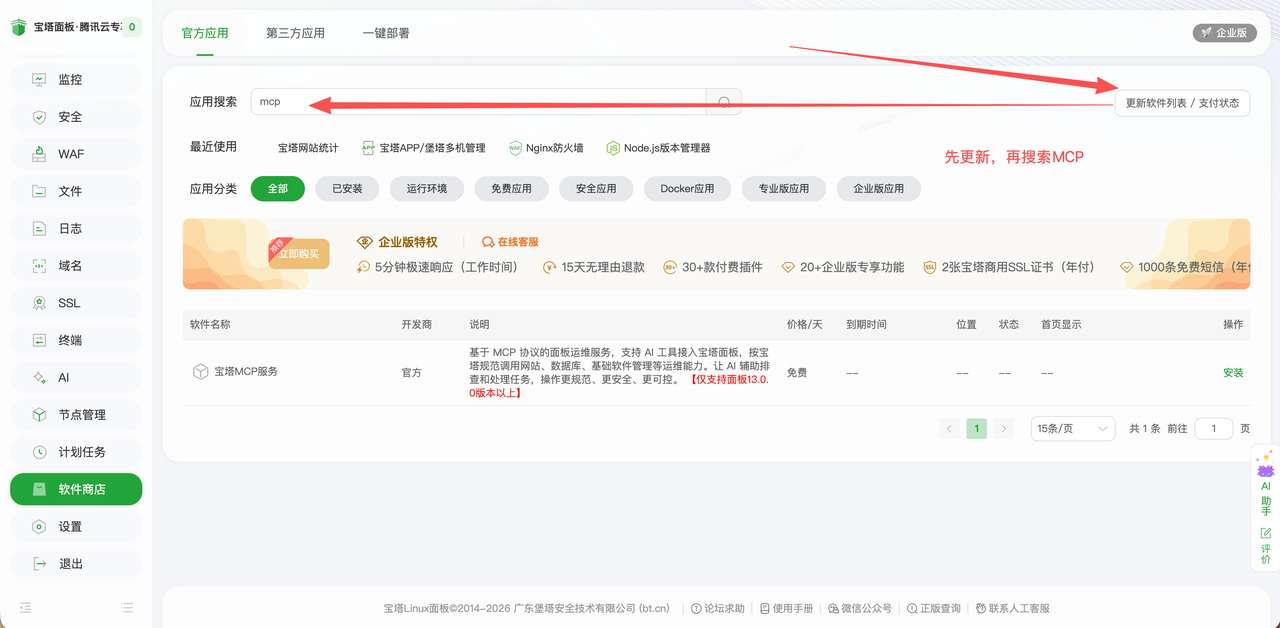1280x628 pixels.
Task: Click the 正版查询 footer link
Action: [x=933, y=608]
